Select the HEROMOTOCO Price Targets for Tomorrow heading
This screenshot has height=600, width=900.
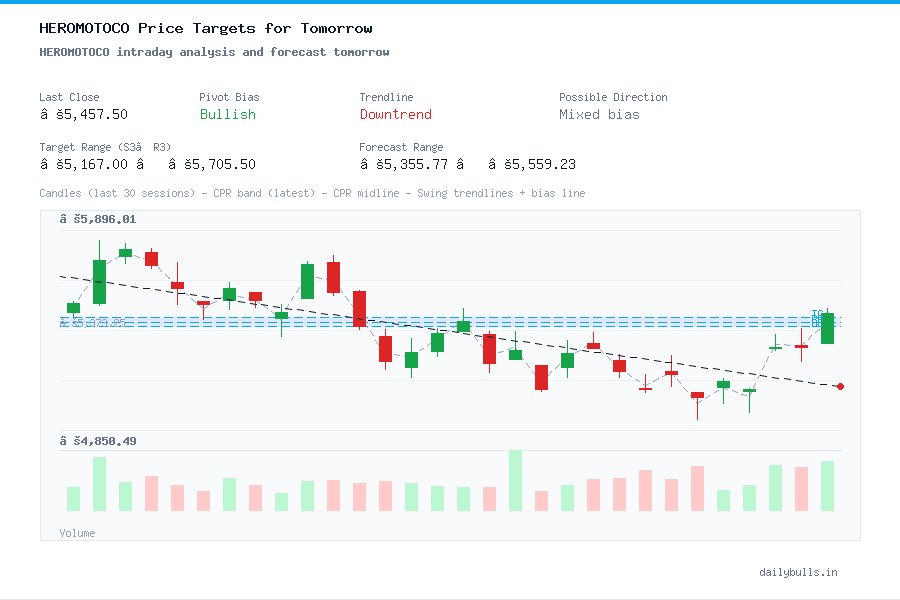(x=205, y=28)
